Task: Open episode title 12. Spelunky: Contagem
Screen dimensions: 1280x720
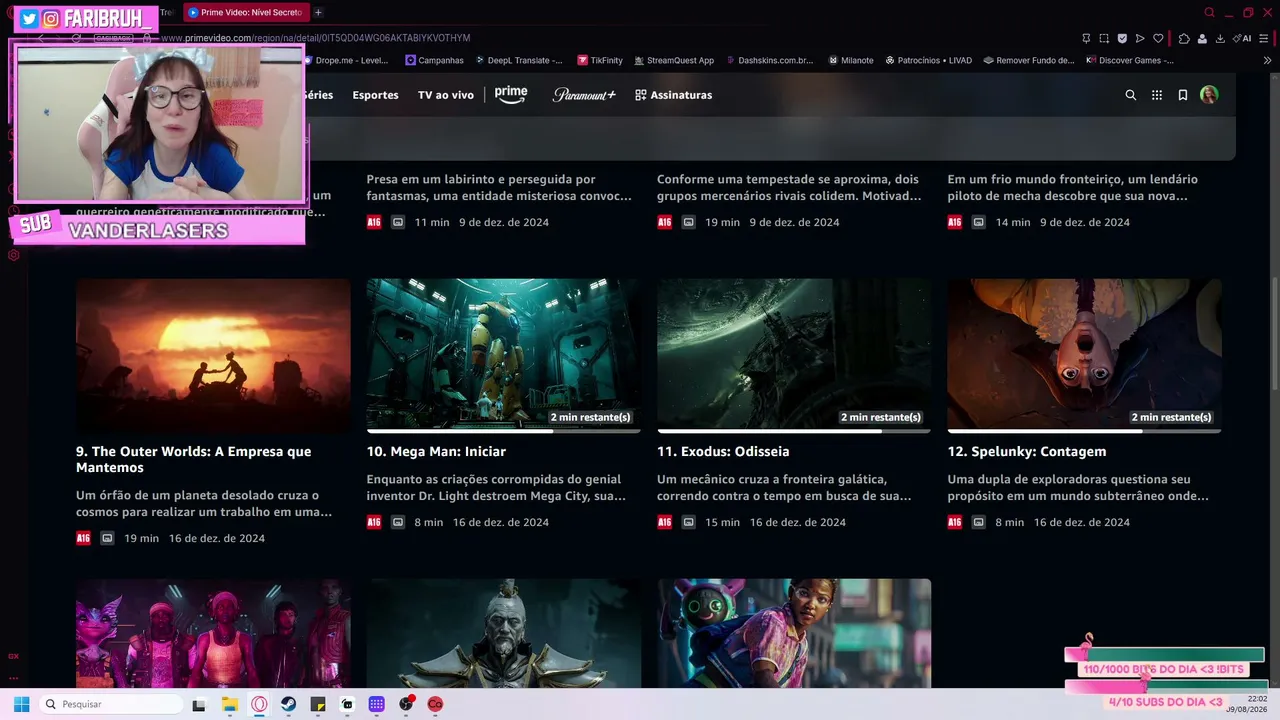Action: (1027, 451)
